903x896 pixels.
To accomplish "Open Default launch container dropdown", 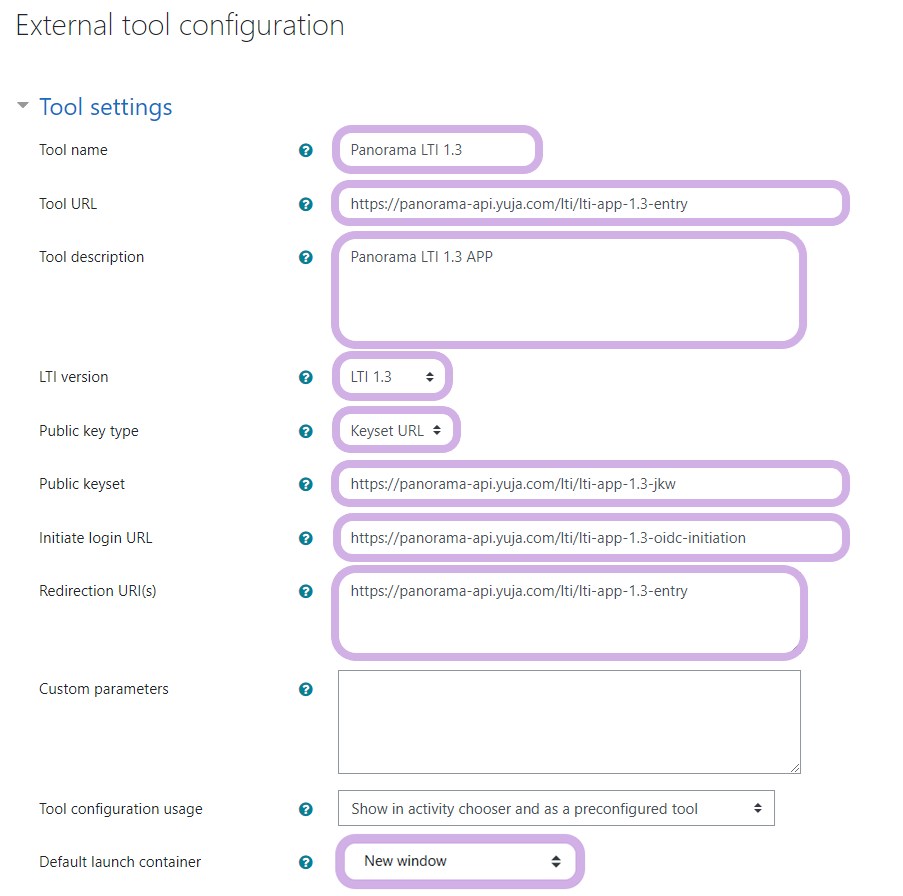I will 461,861.
